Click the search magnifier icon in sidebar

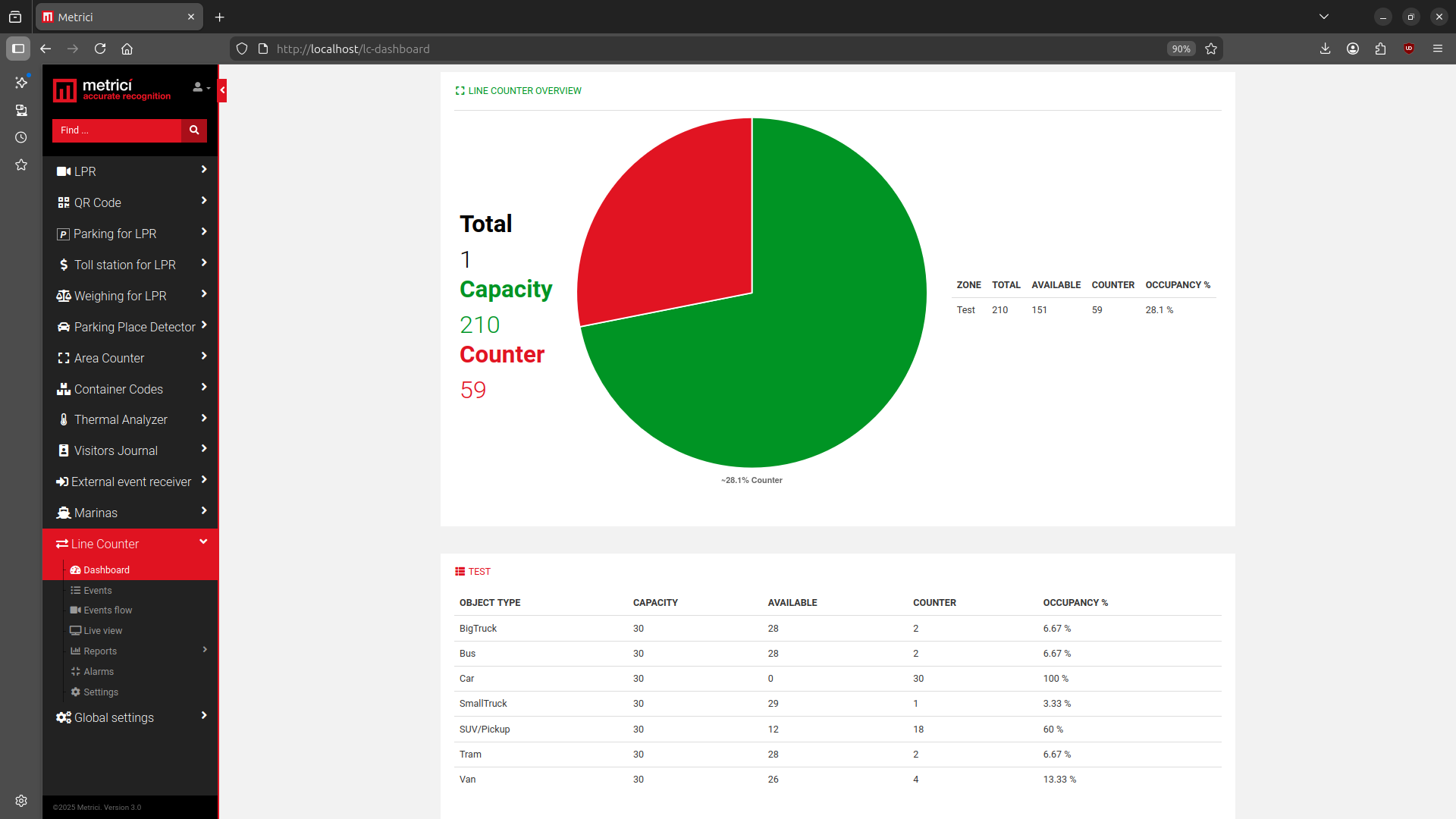coord(194,130)
